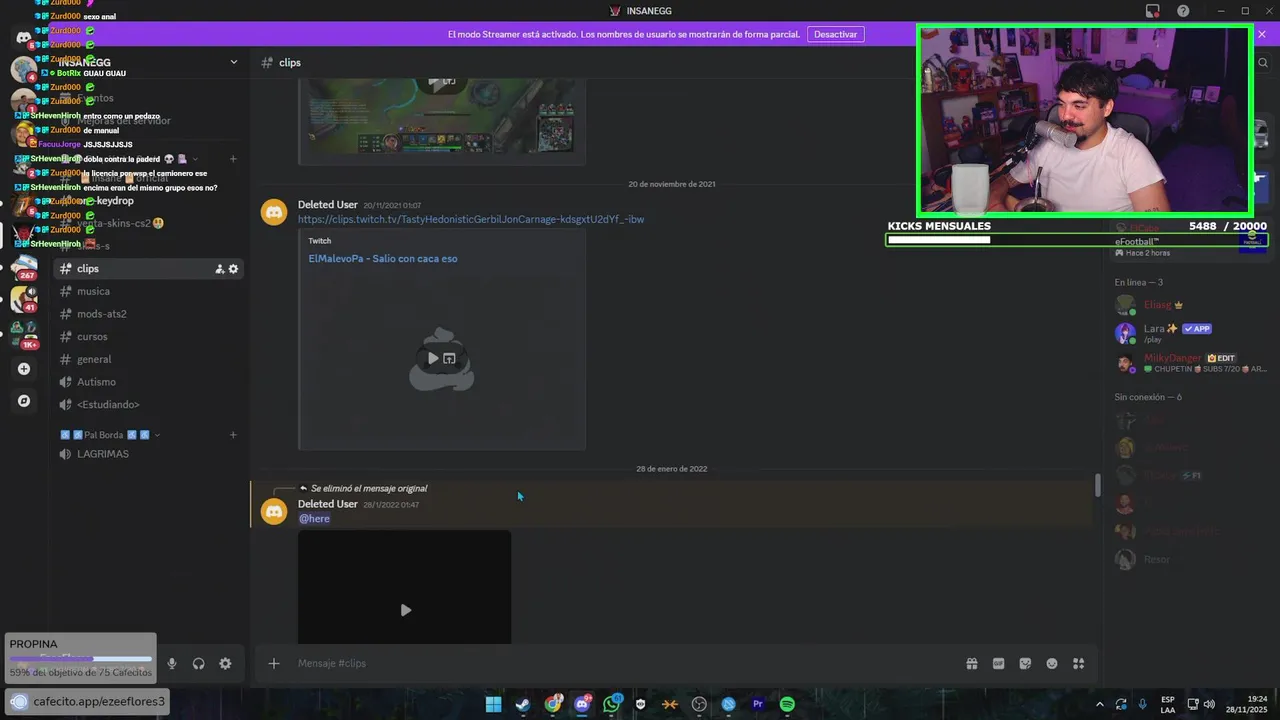The height and width of the screenshot is (720, 1280).
Task: Collapse the Pal Borda category
Action: pyautogui.click(x=110, y=435)
